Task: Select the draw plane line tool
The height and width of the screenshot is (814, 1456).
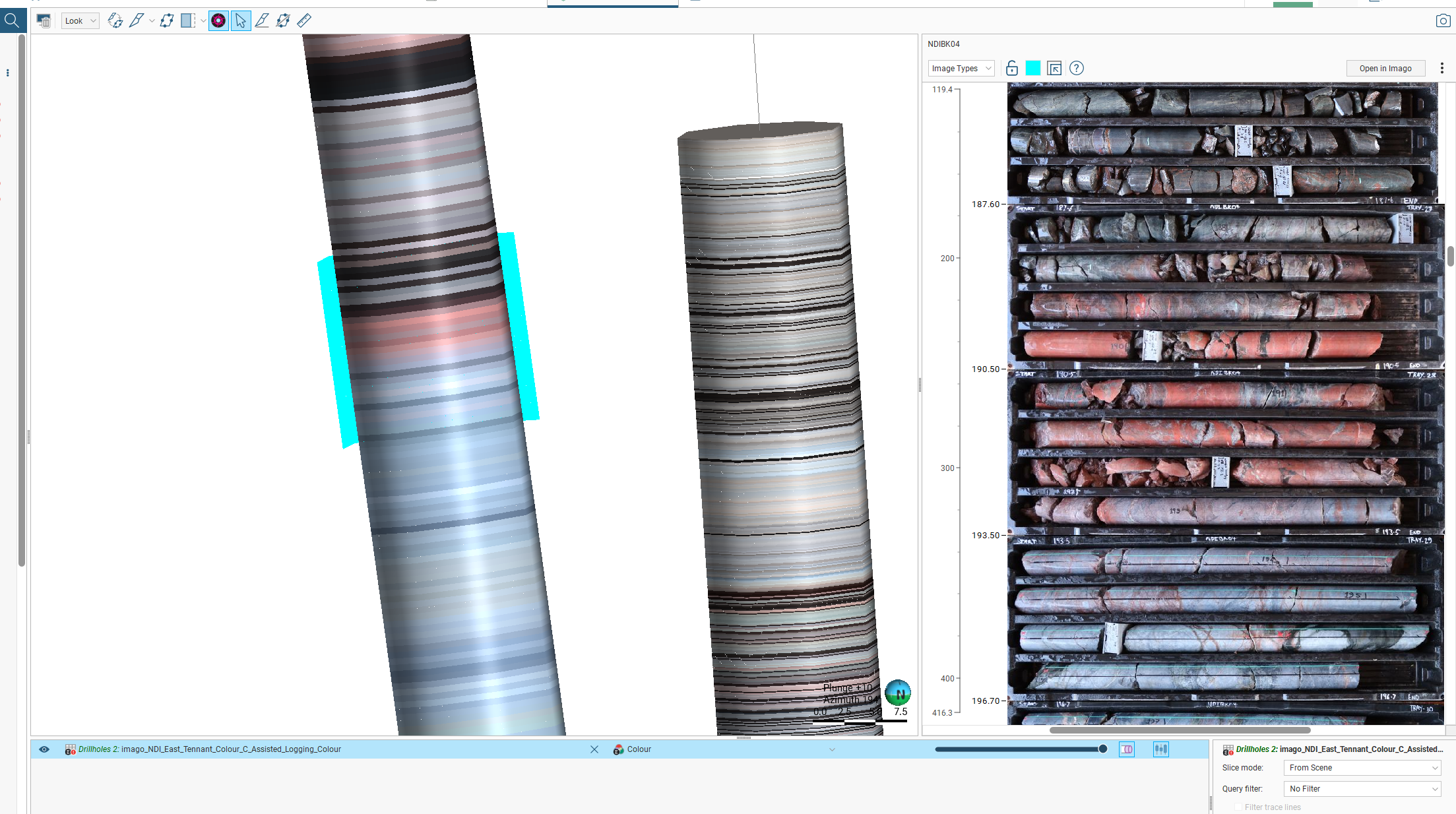Action: (262, 21)
